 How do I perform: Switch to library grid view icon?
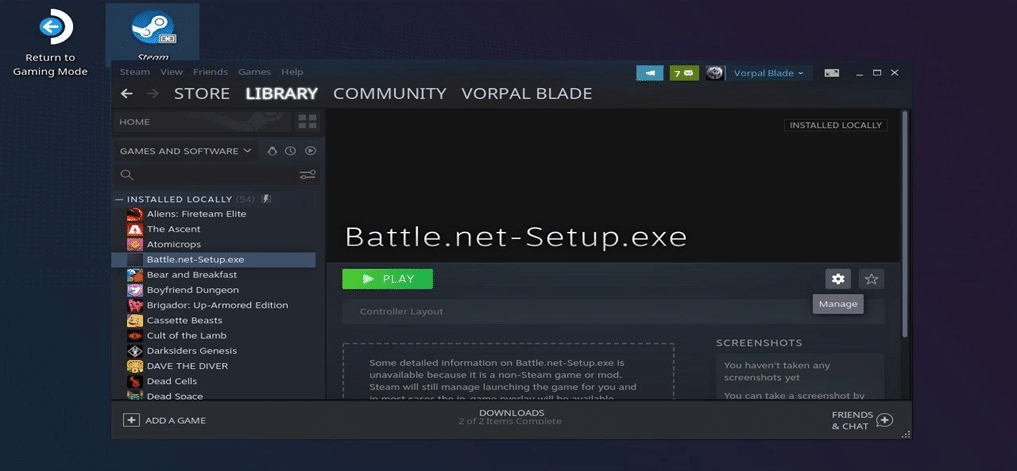[307, 121]
